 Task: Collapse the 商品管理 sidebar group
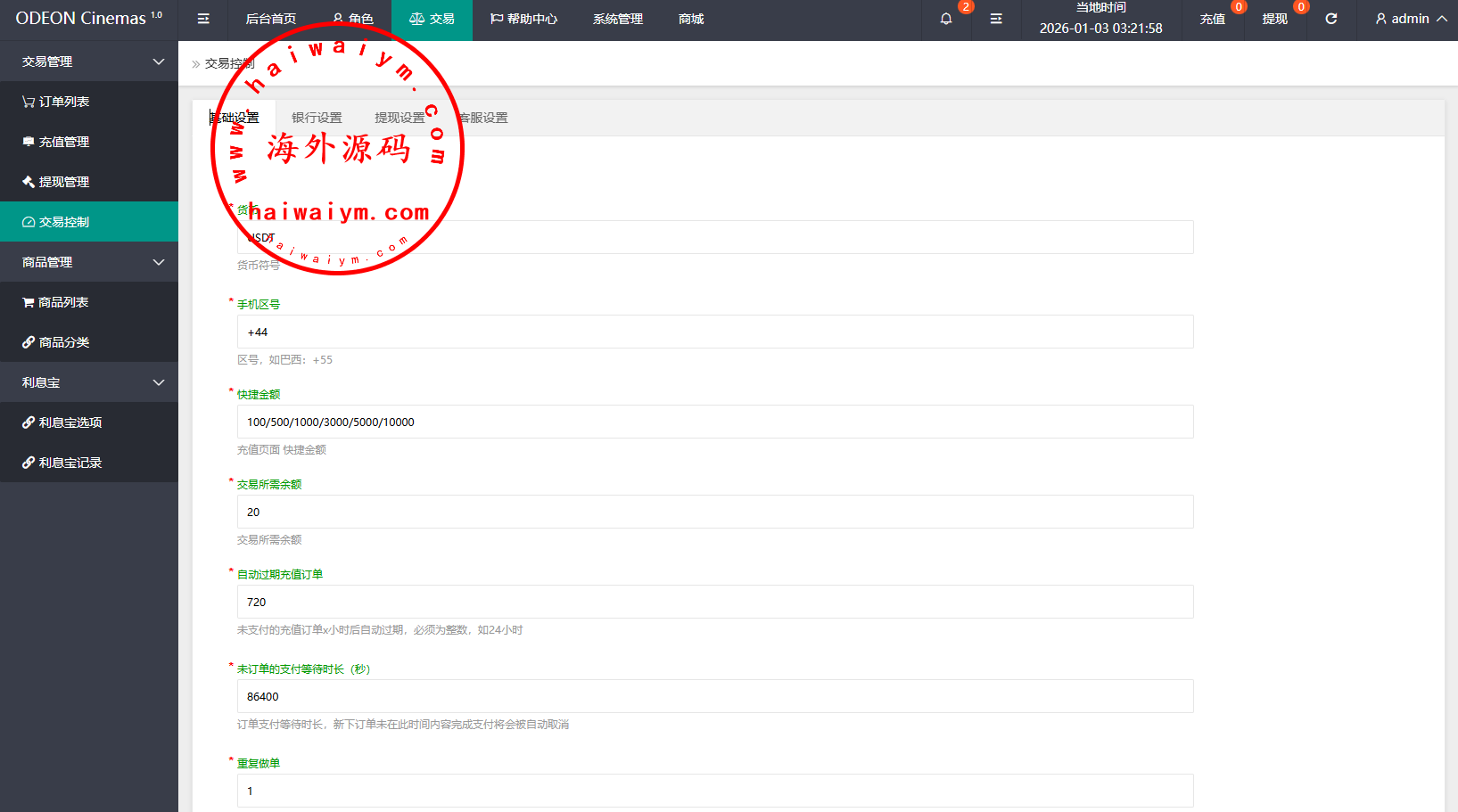coord(89,262)
